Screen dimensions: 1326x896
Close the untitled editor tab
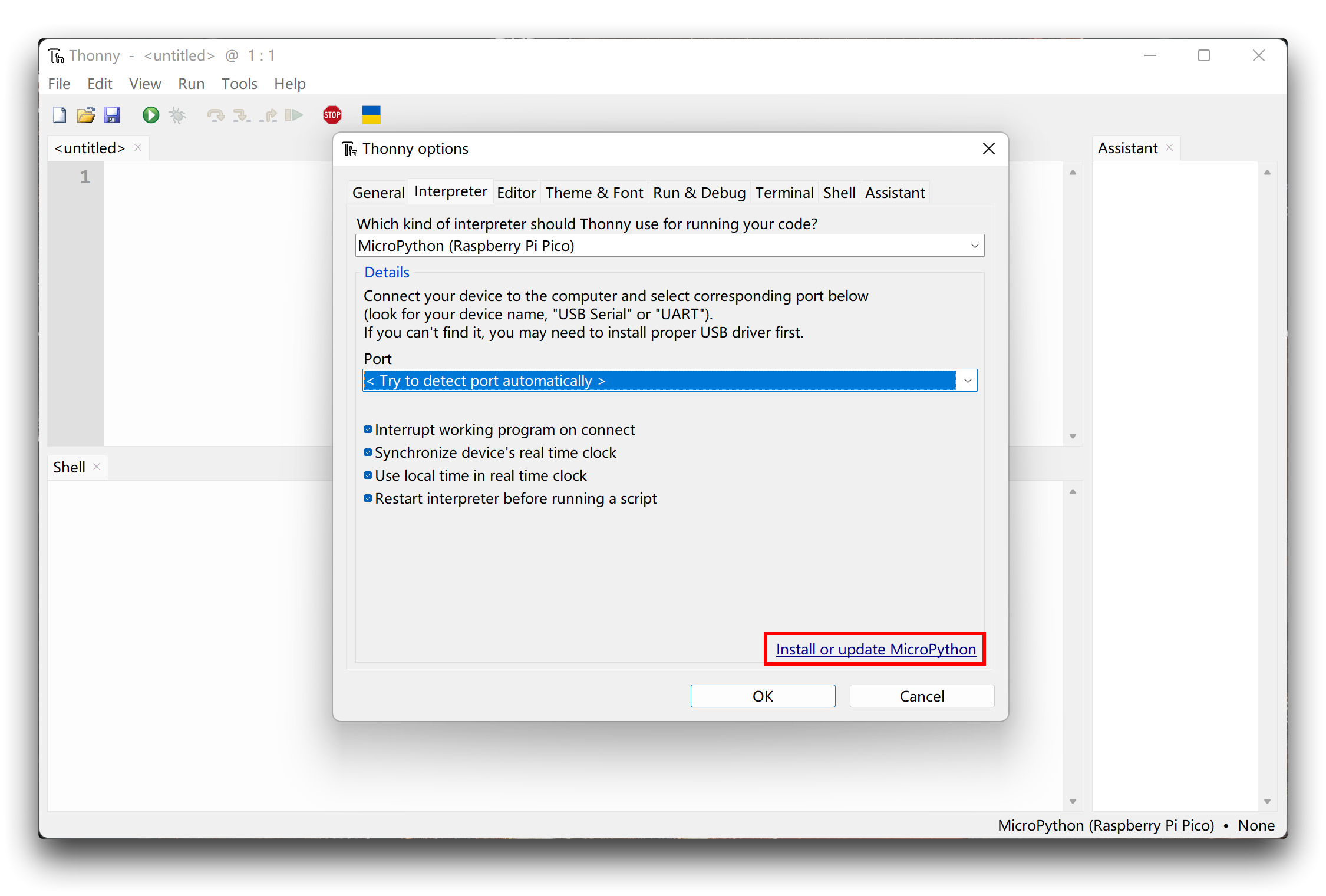click(138, 147)
